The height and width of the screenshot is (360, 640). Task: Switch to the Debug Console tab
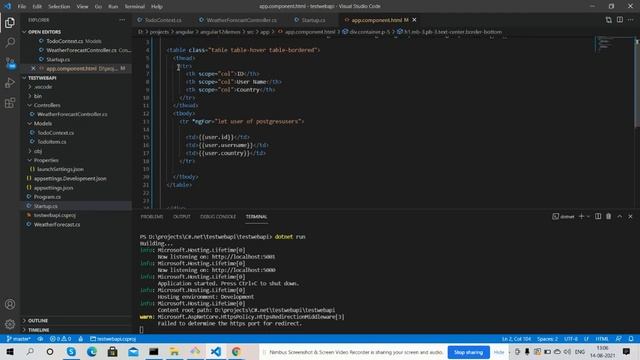tap(218, 217)
